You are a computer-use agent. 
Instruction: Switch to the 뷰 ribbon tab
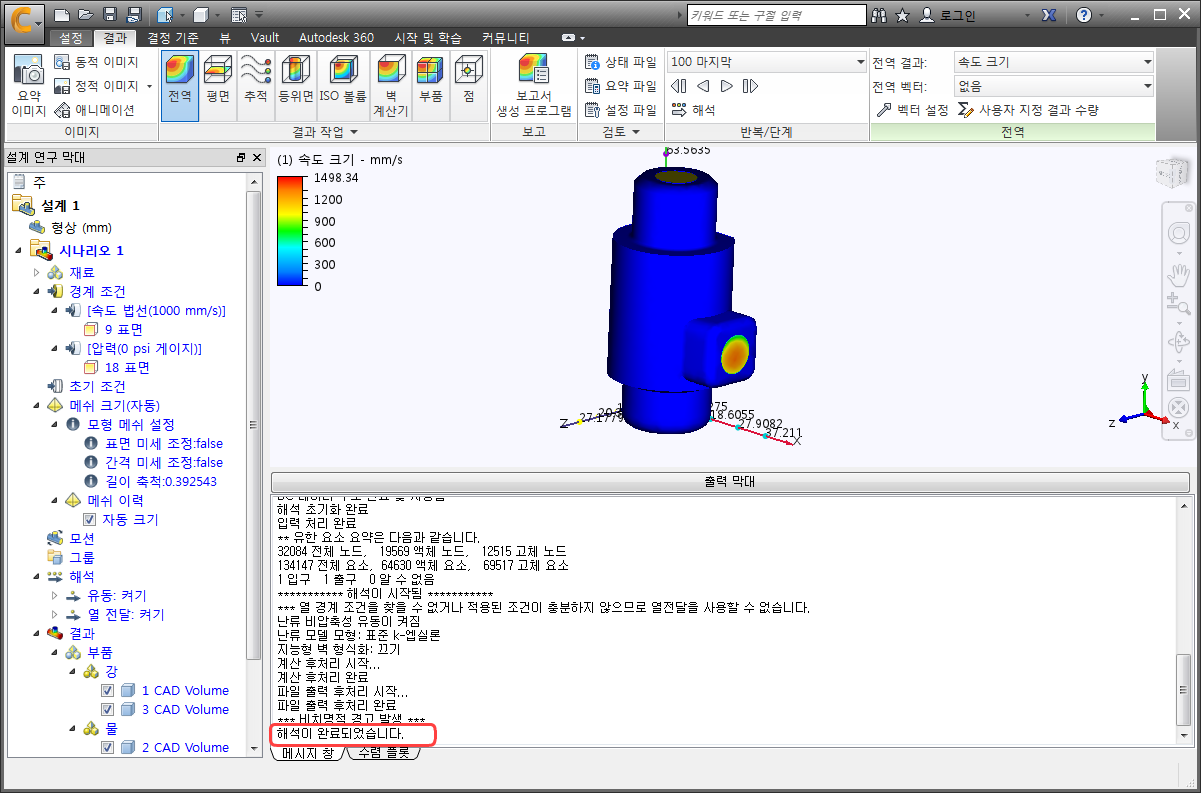pos(224,38)
